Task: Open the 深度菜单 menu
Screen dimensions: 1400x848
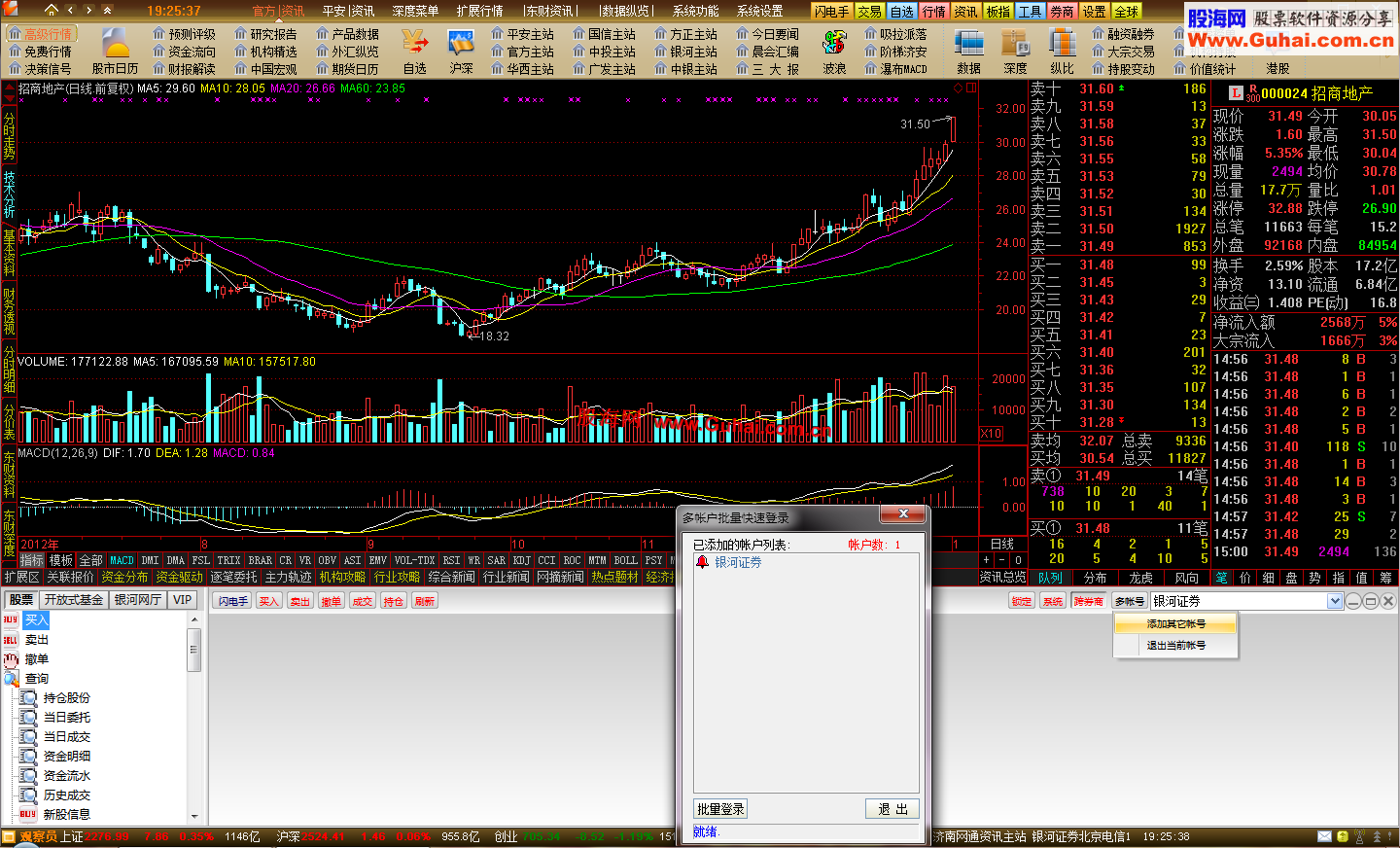Action: point(415,11)
